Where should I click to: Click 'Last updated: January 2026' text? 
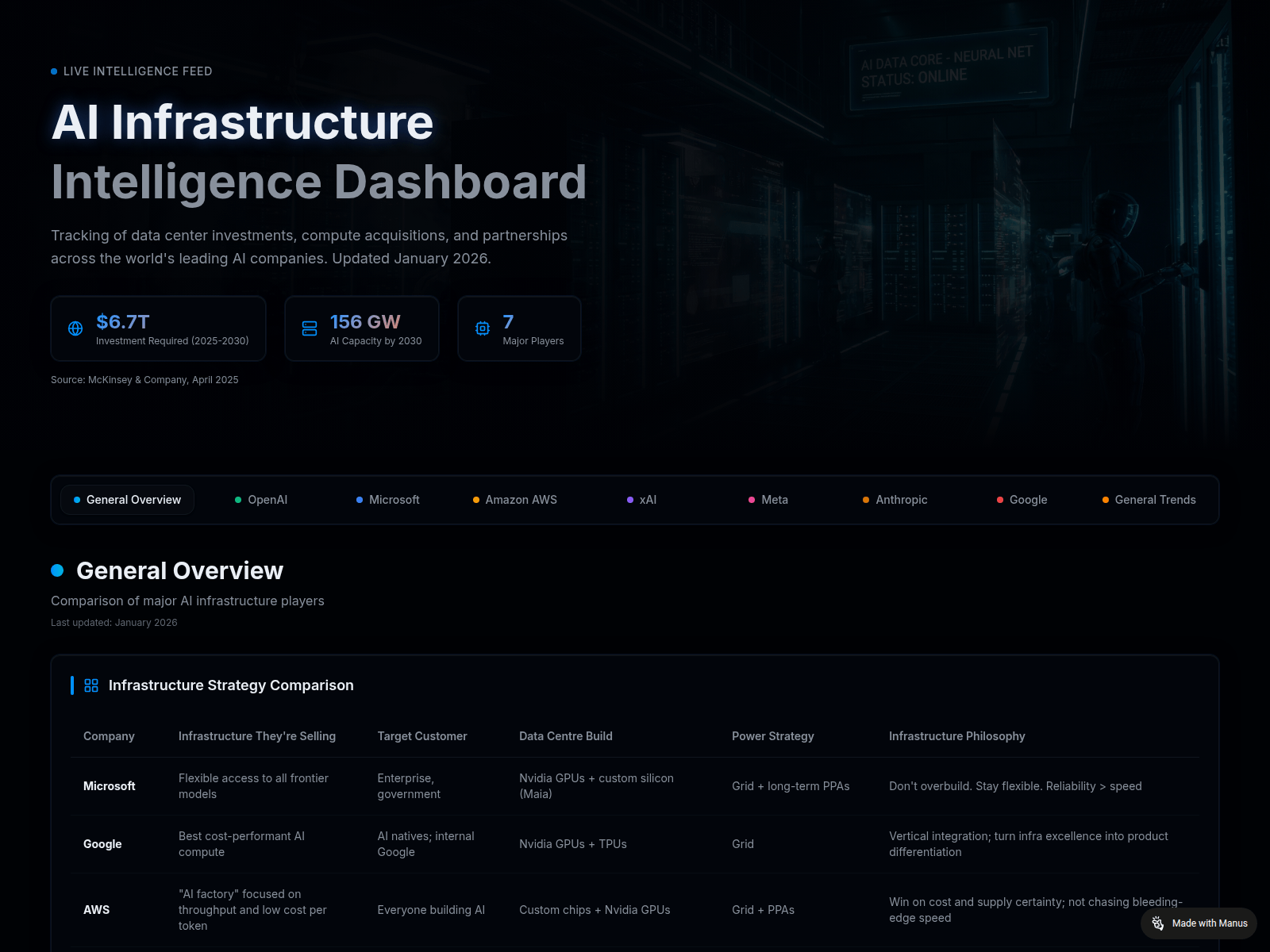(x=114, y=623)
